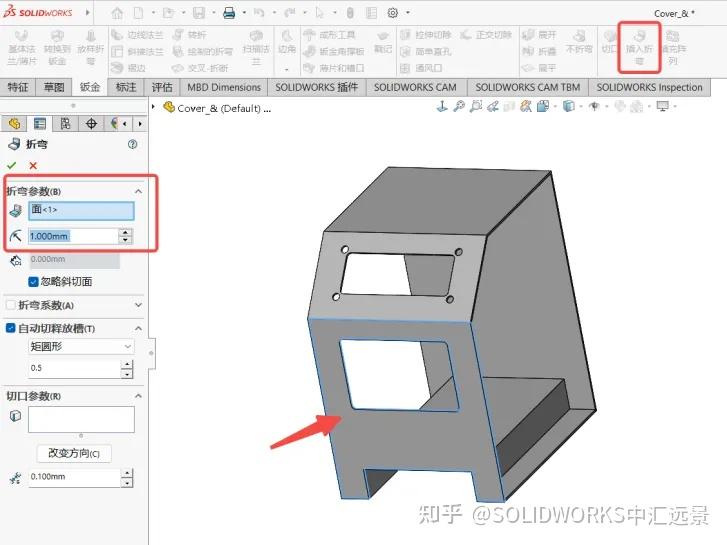Increase bend radius with spinner arrows
727x545 pixels.
(x=125, y=232)
